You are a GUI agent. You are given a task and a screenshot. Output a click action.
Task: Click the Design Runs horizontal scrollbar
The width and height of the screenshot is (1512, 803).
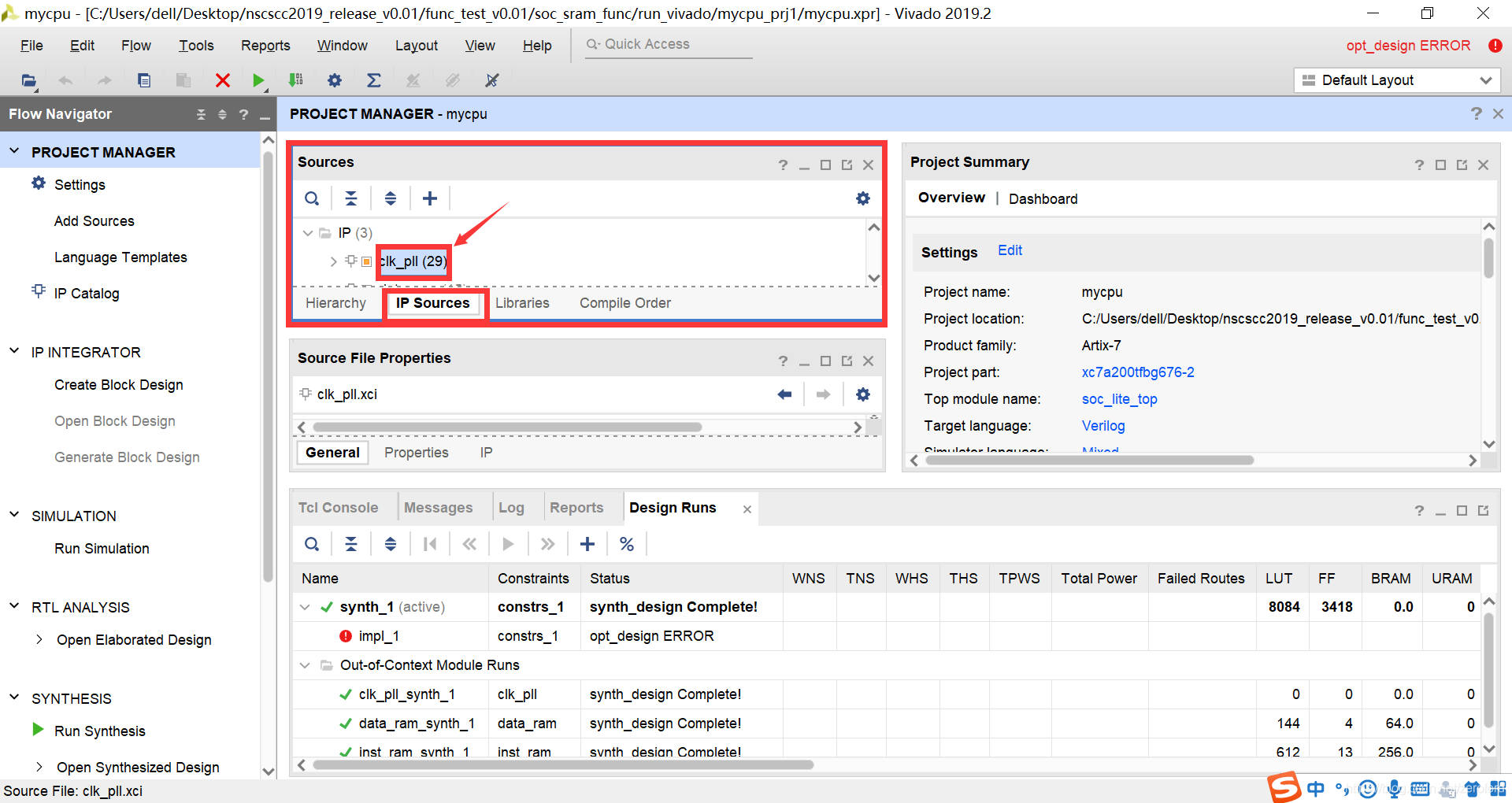[x=563, y=764]
